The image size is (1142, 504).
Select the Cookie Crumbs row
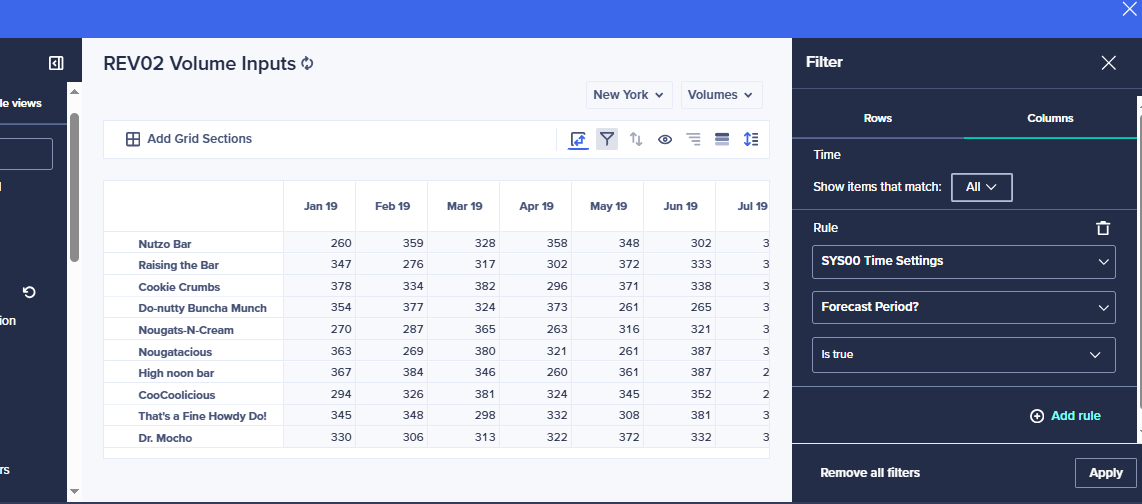coord(179,287)
